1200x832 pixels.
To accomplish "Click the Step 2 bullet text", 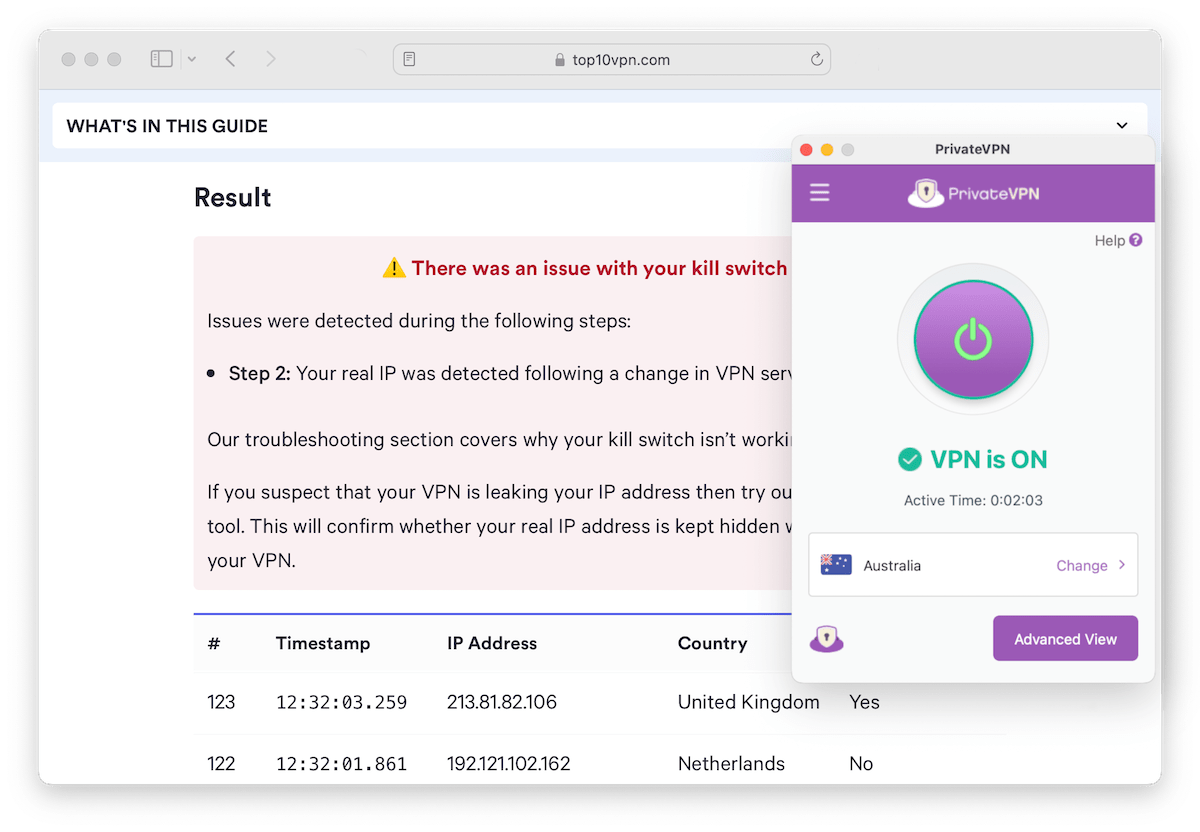I will pos(510,374).
